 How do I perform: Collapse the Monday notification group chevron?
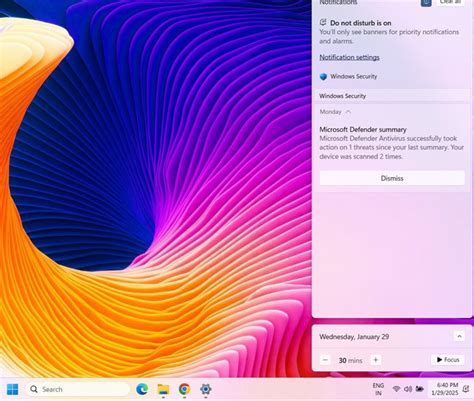pyautogui.click(x=348, y=112)
